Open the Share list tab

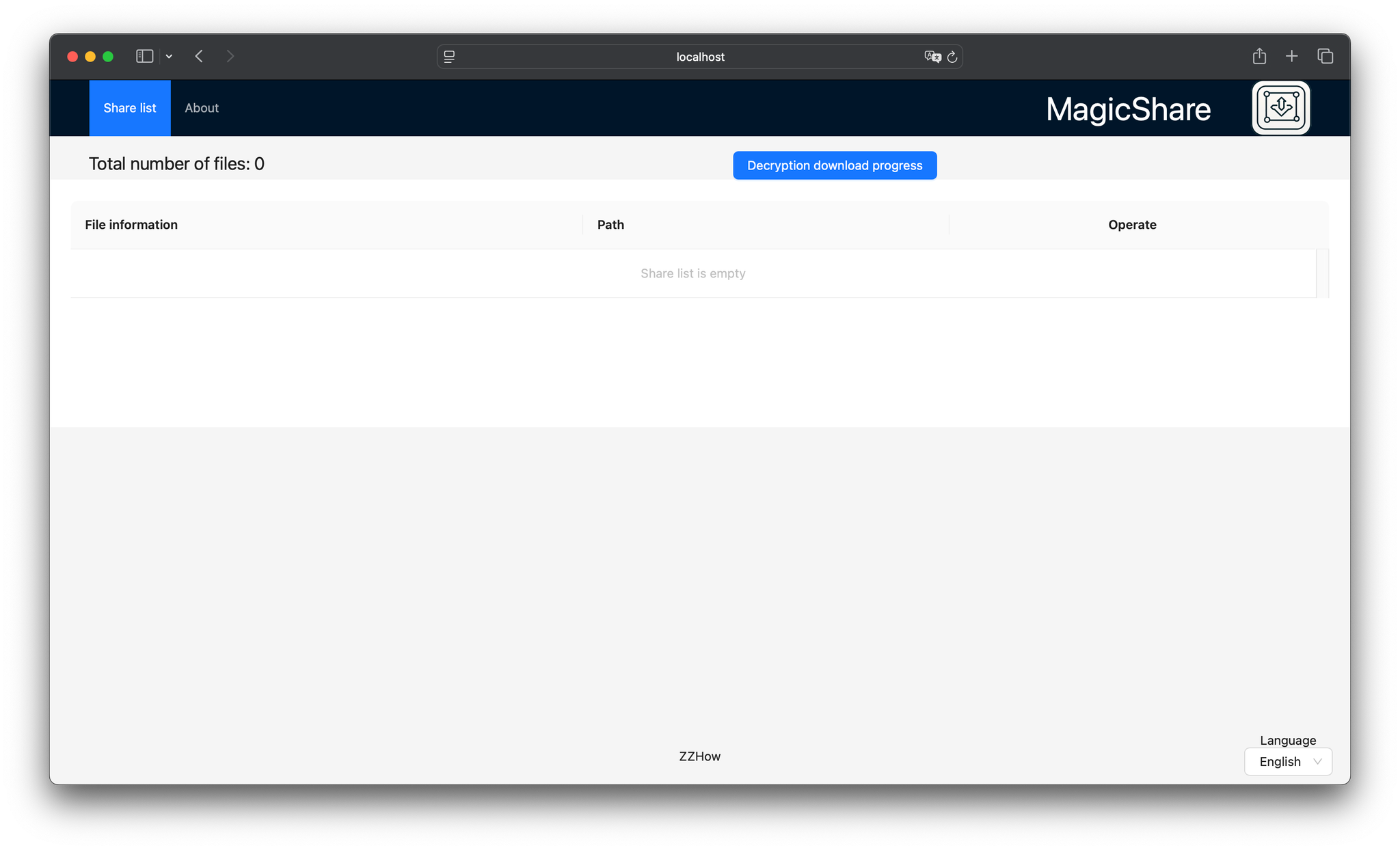(130, 108)
